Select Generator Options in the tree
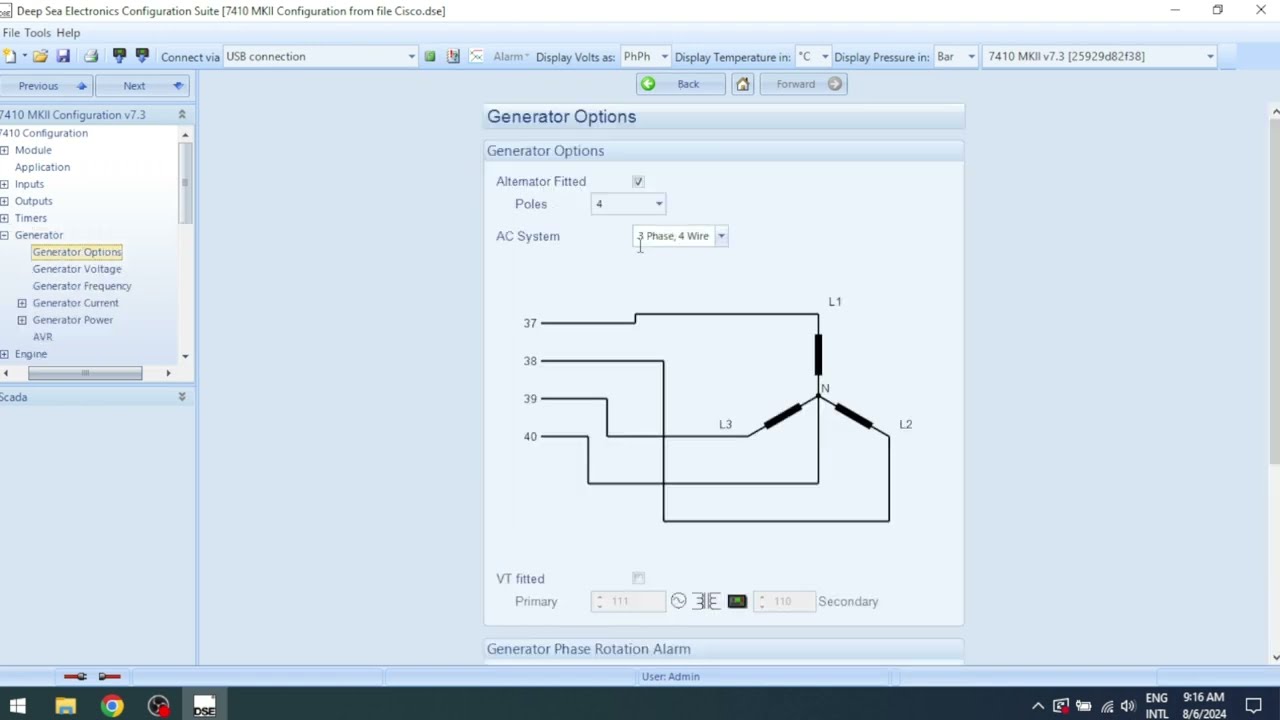Screen dimensions: 1280x720 pyautogui.click(x=77, y=252)
